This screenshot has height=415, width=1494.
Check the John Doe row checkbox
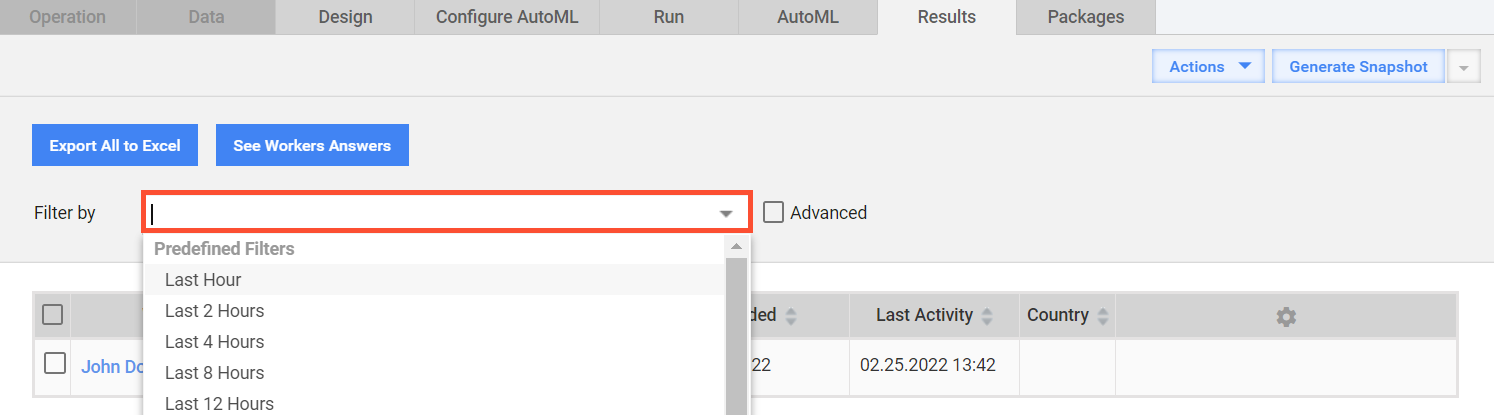point(54,363)
